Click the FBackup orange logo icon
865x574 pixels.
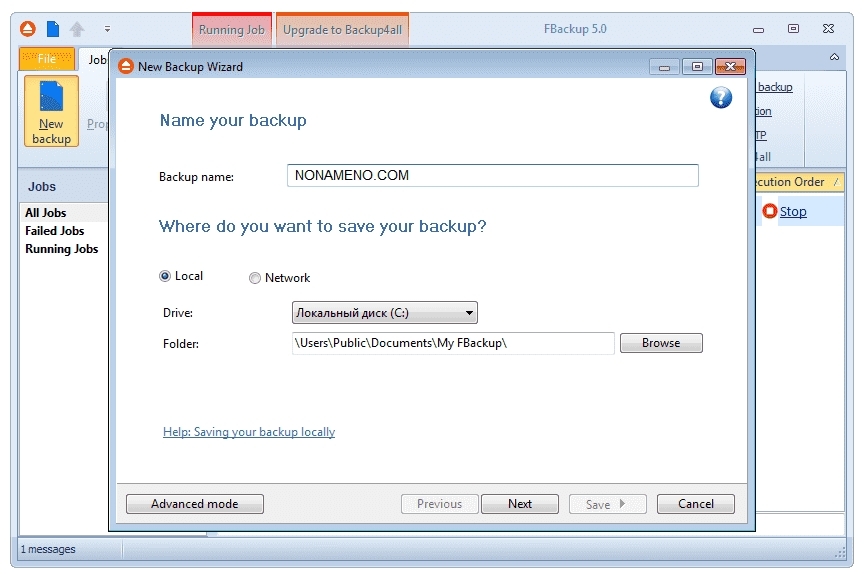pyautogui.click(x=28, y=29)
